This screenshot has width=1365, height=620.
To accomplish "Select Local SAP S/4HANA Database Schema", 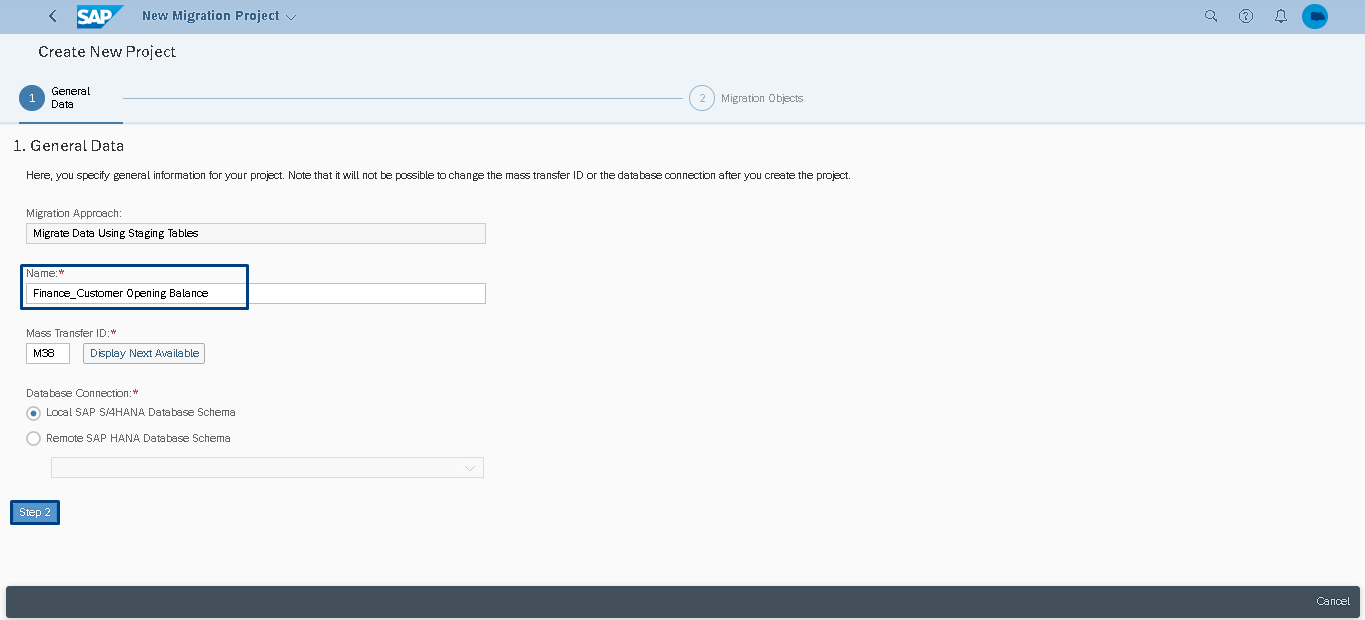I will click(34, 413).
